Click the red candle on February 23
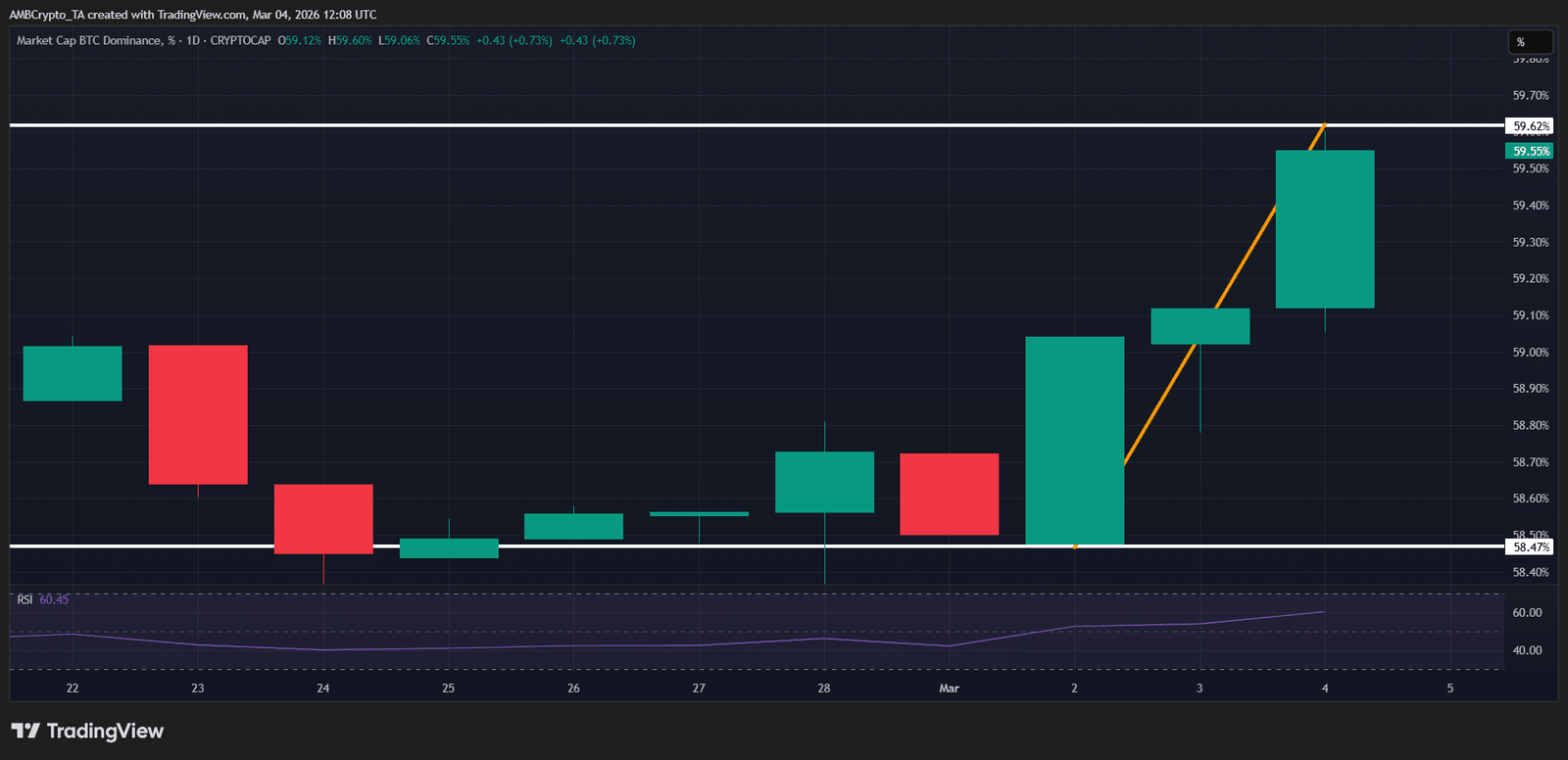Screen dimensions: 1568x760 click(x=198, y=414)
